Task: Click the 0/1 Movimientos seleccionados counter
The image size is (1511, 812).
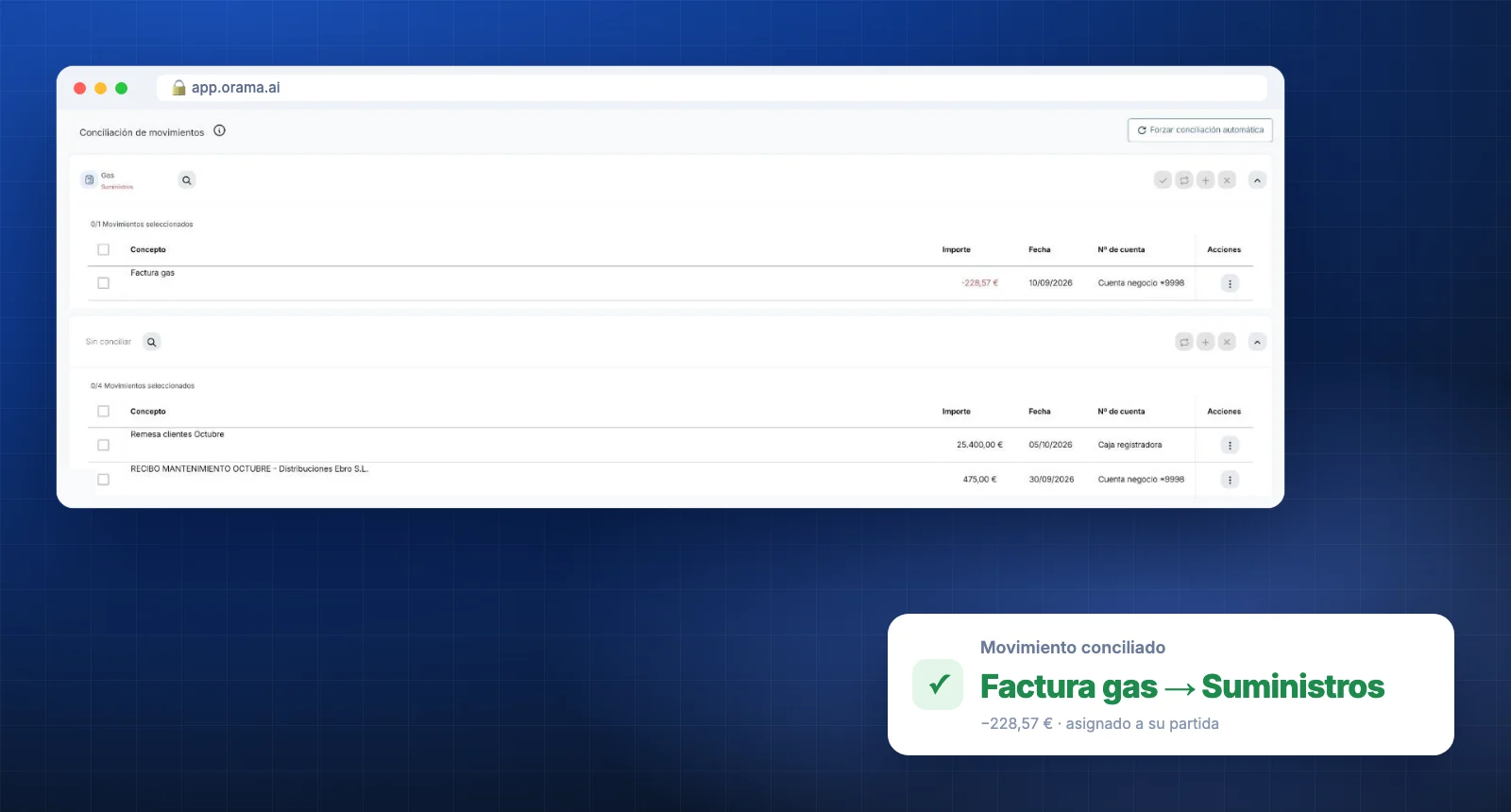Action: click(142, 225)
